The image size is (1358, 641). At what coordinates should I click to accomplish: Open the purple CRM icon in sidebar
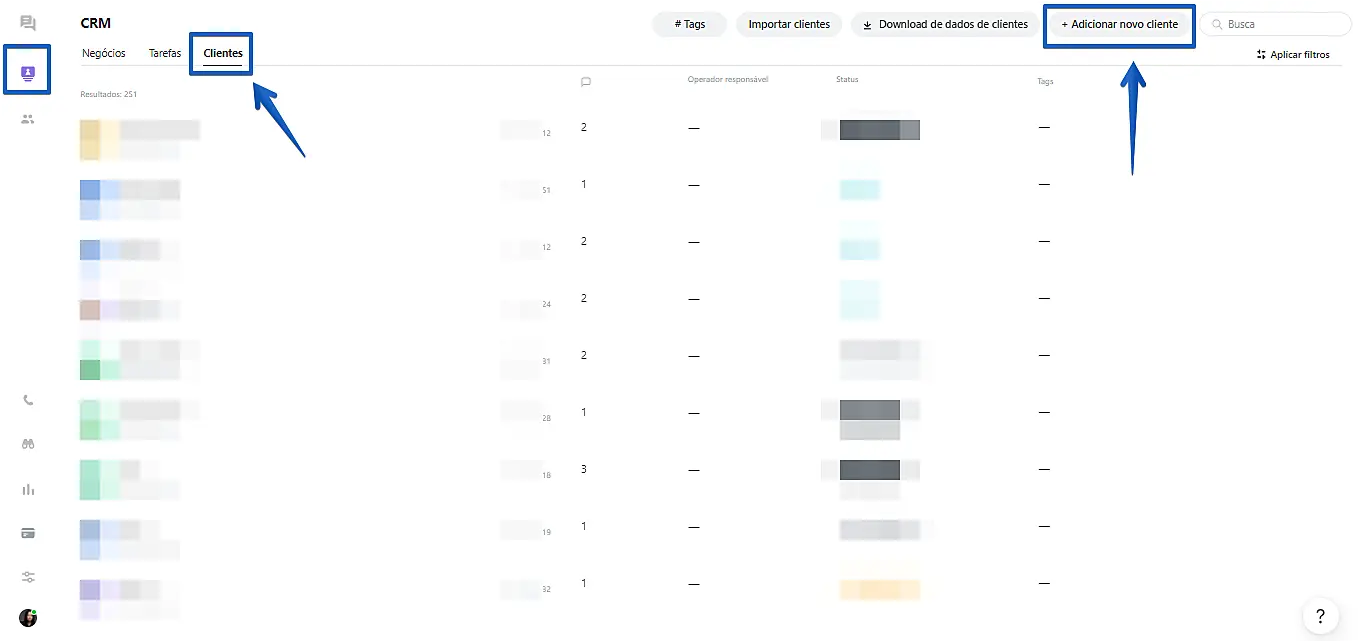28,72
